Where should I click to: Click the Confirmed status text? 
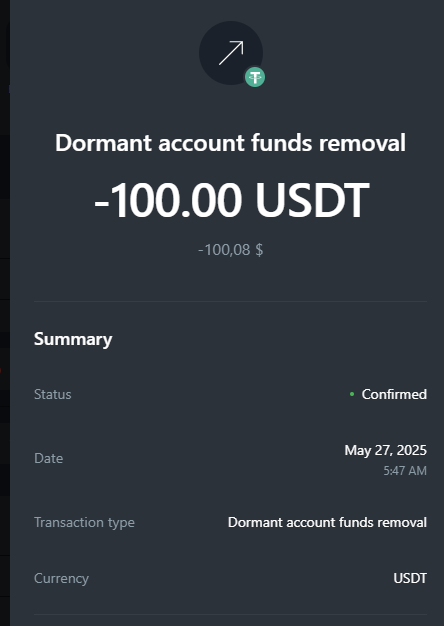[394, 394]
